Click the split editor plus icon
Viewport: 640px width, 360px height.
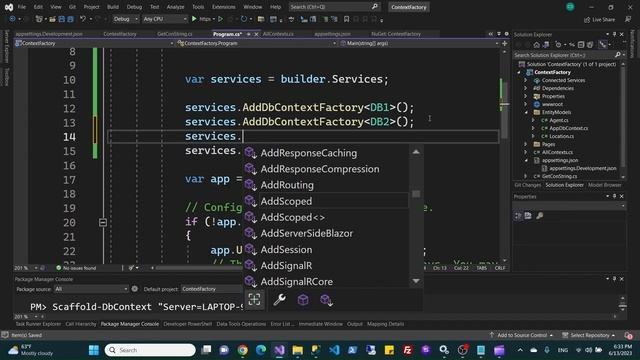click(504, 43)
